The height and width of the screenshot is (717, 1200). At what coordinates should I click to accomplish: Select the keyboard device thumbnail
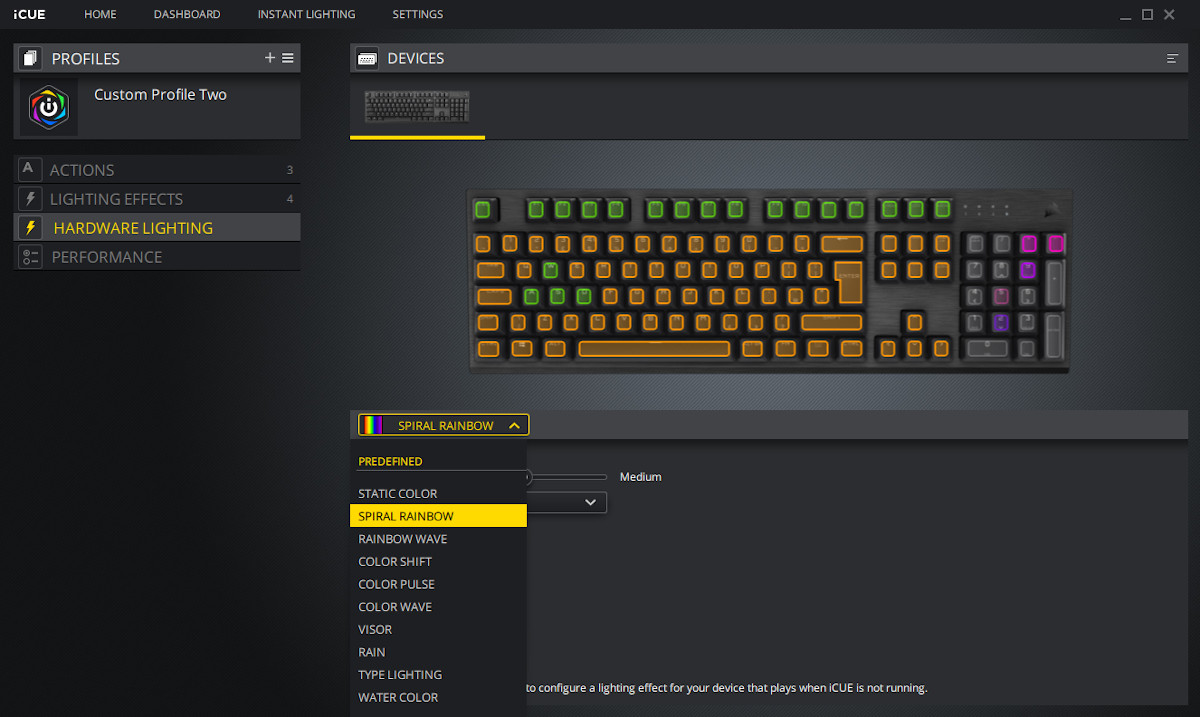(x=417, y=106)
